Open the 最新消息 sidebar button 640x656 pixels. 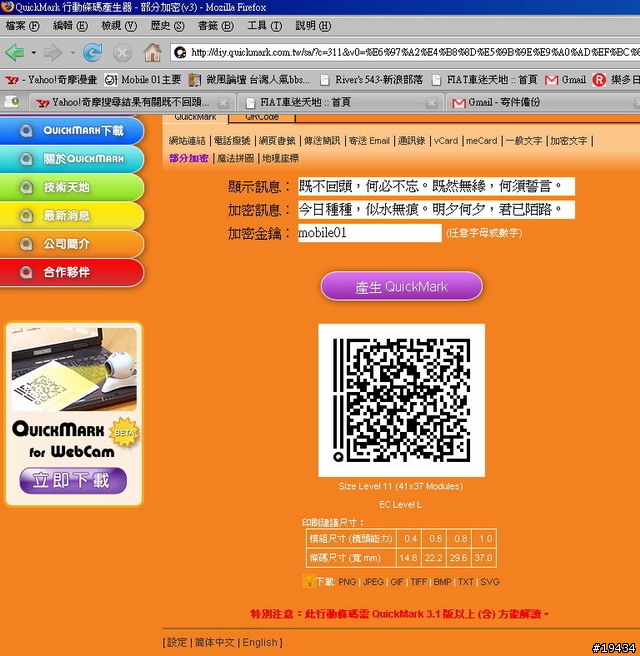pyautogui.click(x=72, y=215)
